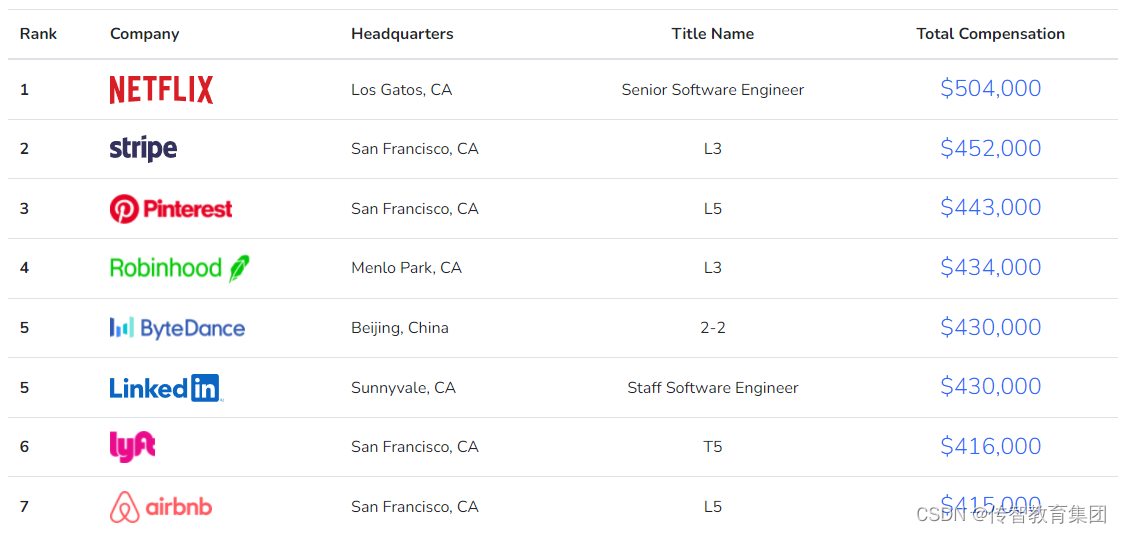1121x533 pixels.
Task: Select the $434,000 compensation amount
Action: tap(991, 267)
